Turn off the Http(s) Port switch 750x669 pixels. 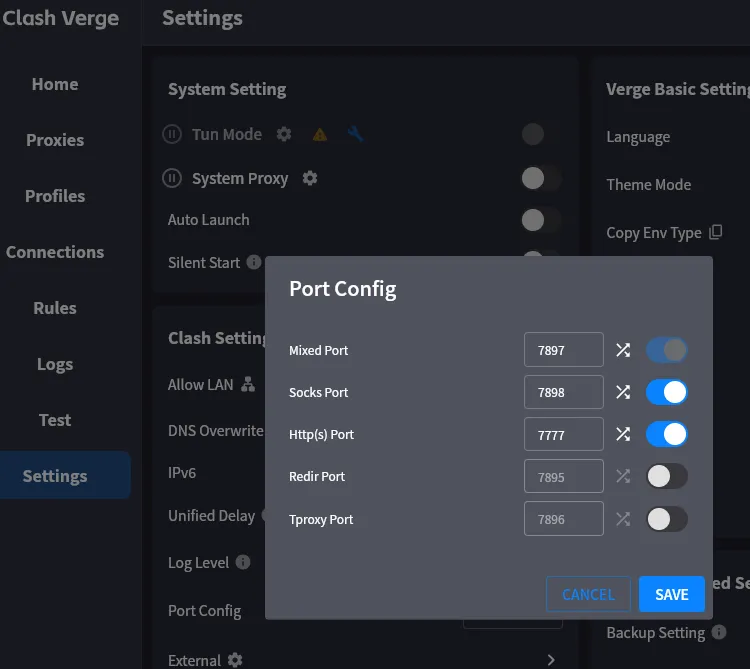667,434
